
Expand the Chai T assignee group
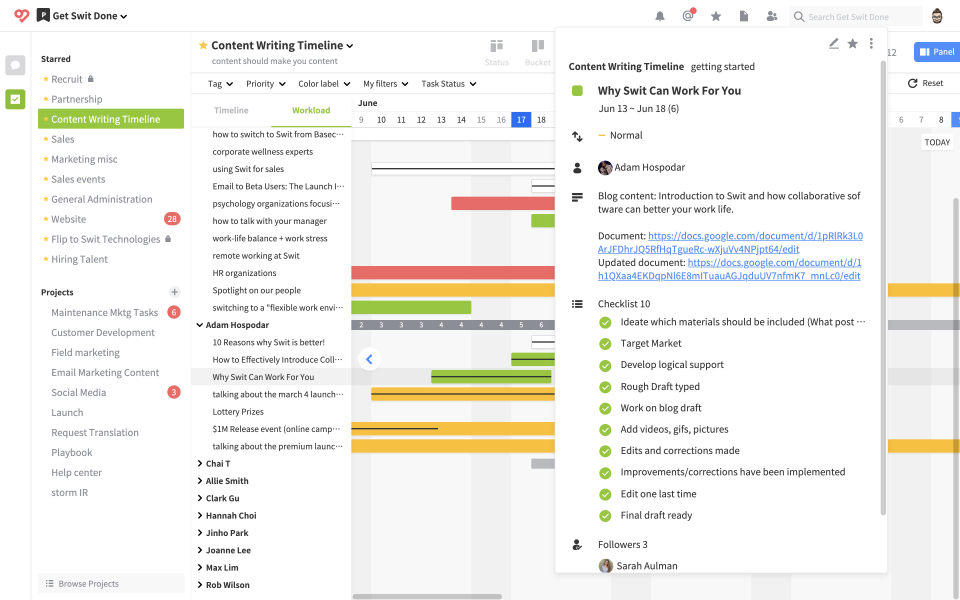(x=199, y=464)
